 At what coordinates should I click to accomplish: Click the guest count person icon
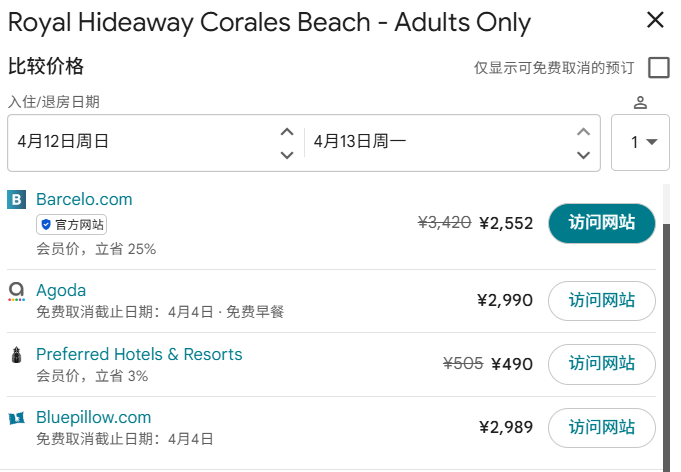[641, 102]
